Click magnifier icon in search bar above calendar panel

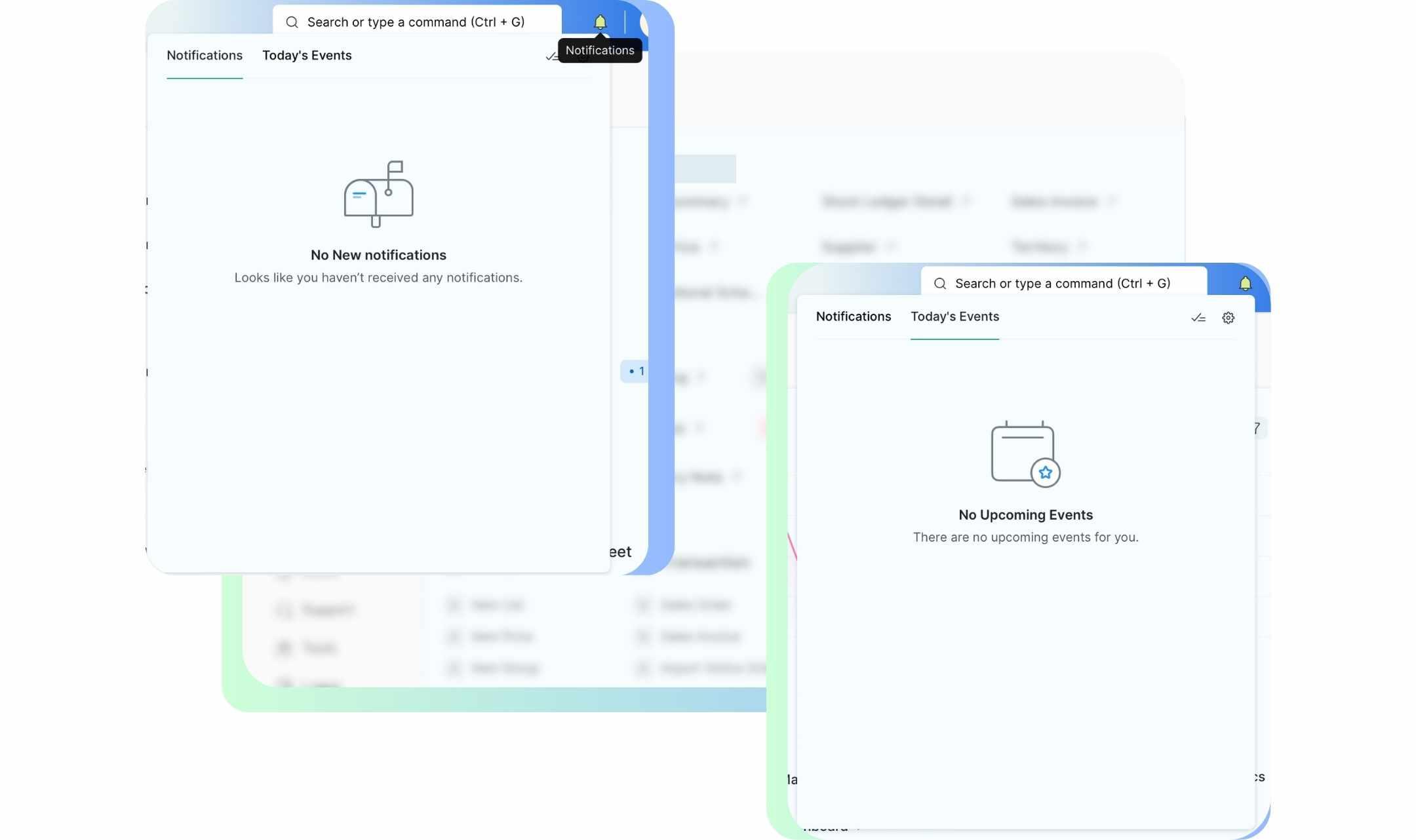[940, 284]
